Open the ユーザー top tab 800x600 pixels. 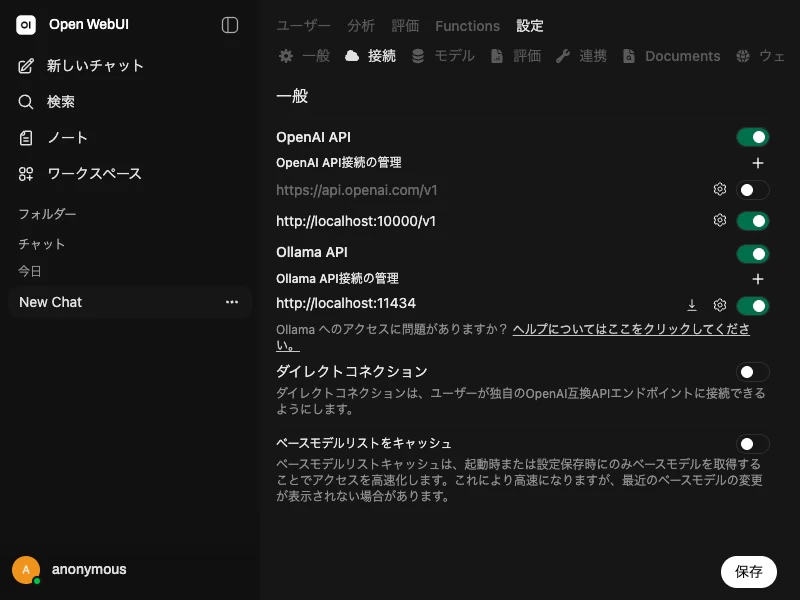point(304,26)
